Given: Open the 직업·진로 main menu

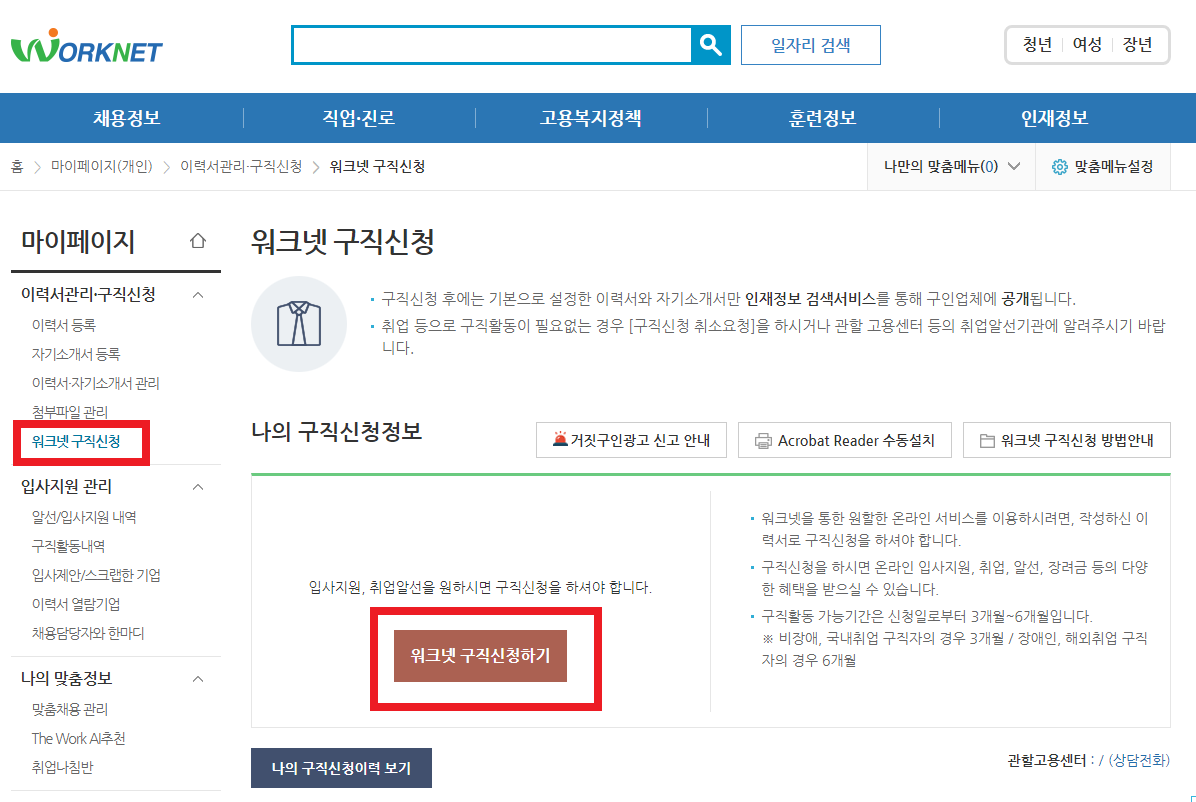Looking at the screenshot, I should click(358, 118).
